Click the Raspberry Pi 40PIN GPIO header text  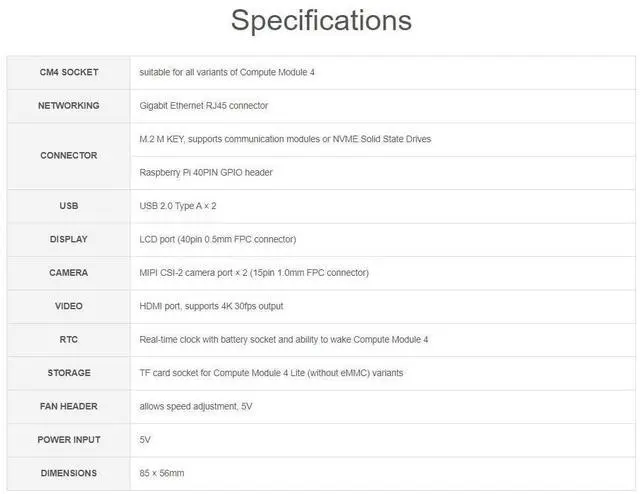point(206,172)
